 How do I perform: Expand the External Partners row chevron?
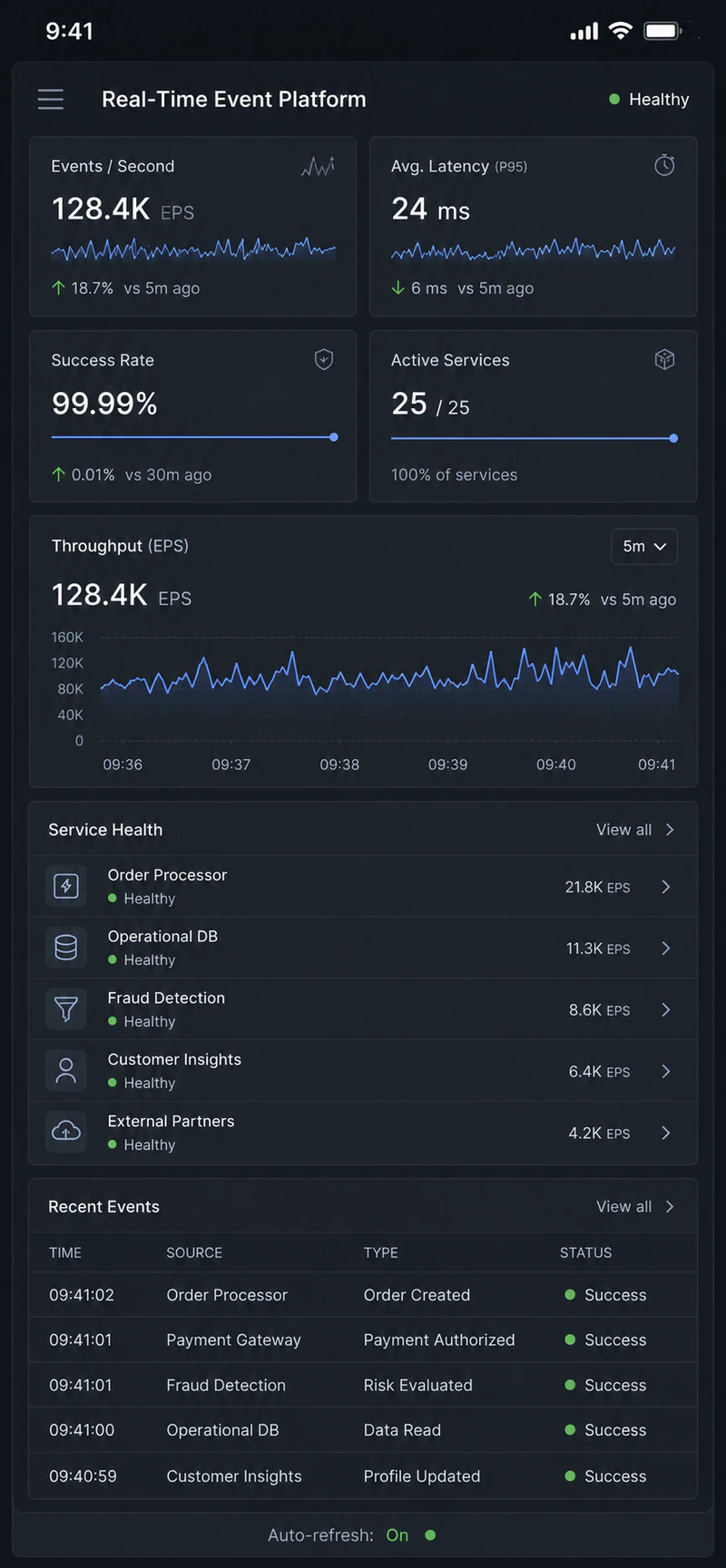(666, 1133)
